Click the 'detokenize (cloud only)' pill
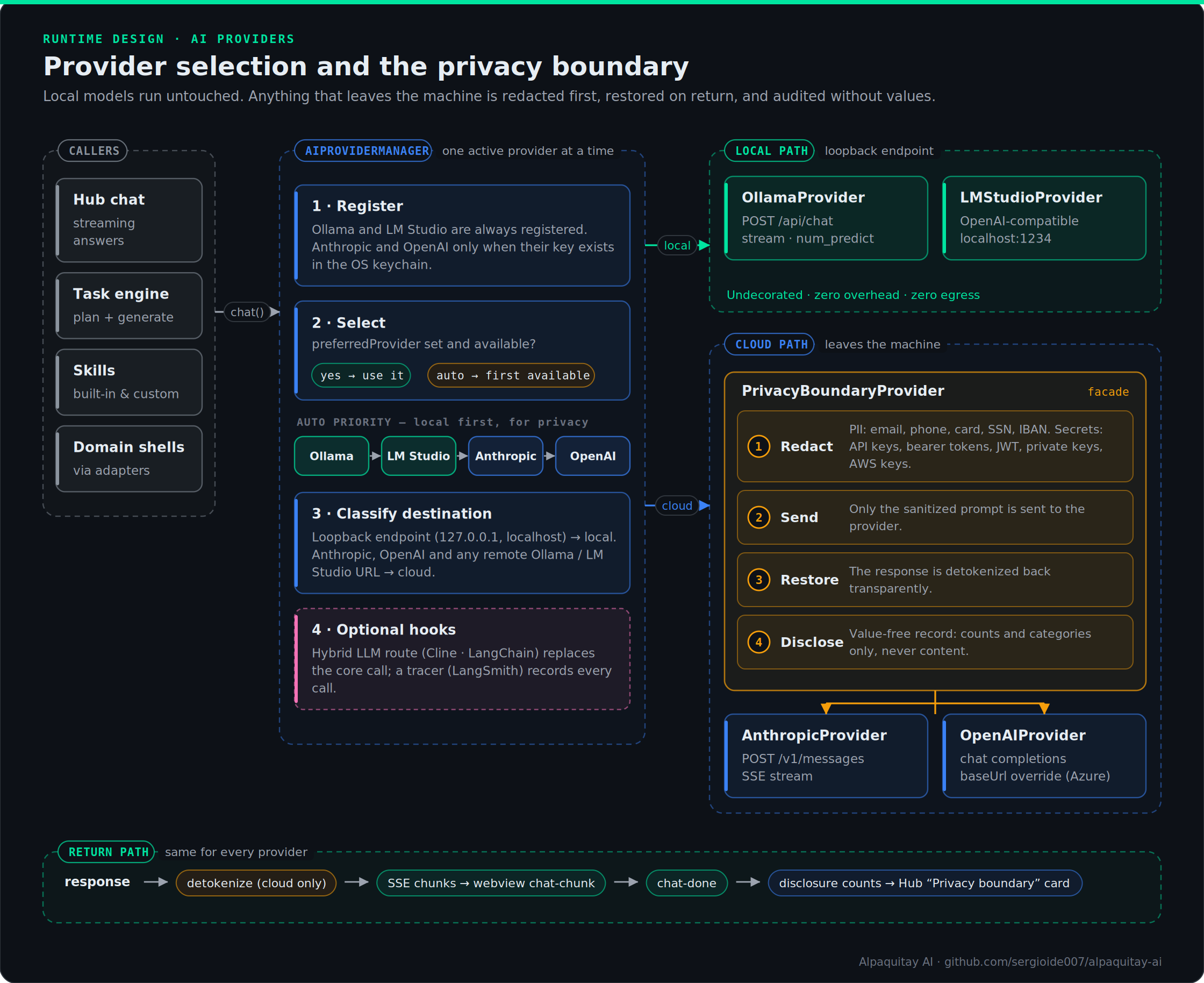 (256, 883)
